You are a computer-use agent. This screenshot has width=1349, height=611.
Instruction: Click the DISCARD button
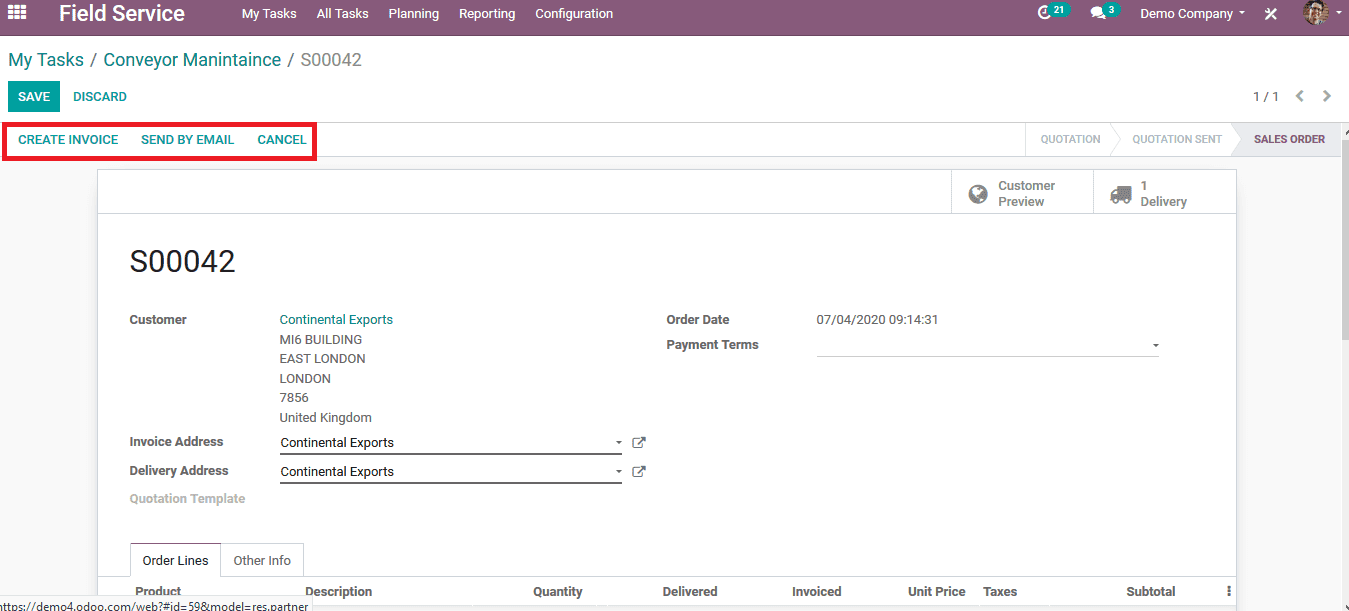(100, 97)
